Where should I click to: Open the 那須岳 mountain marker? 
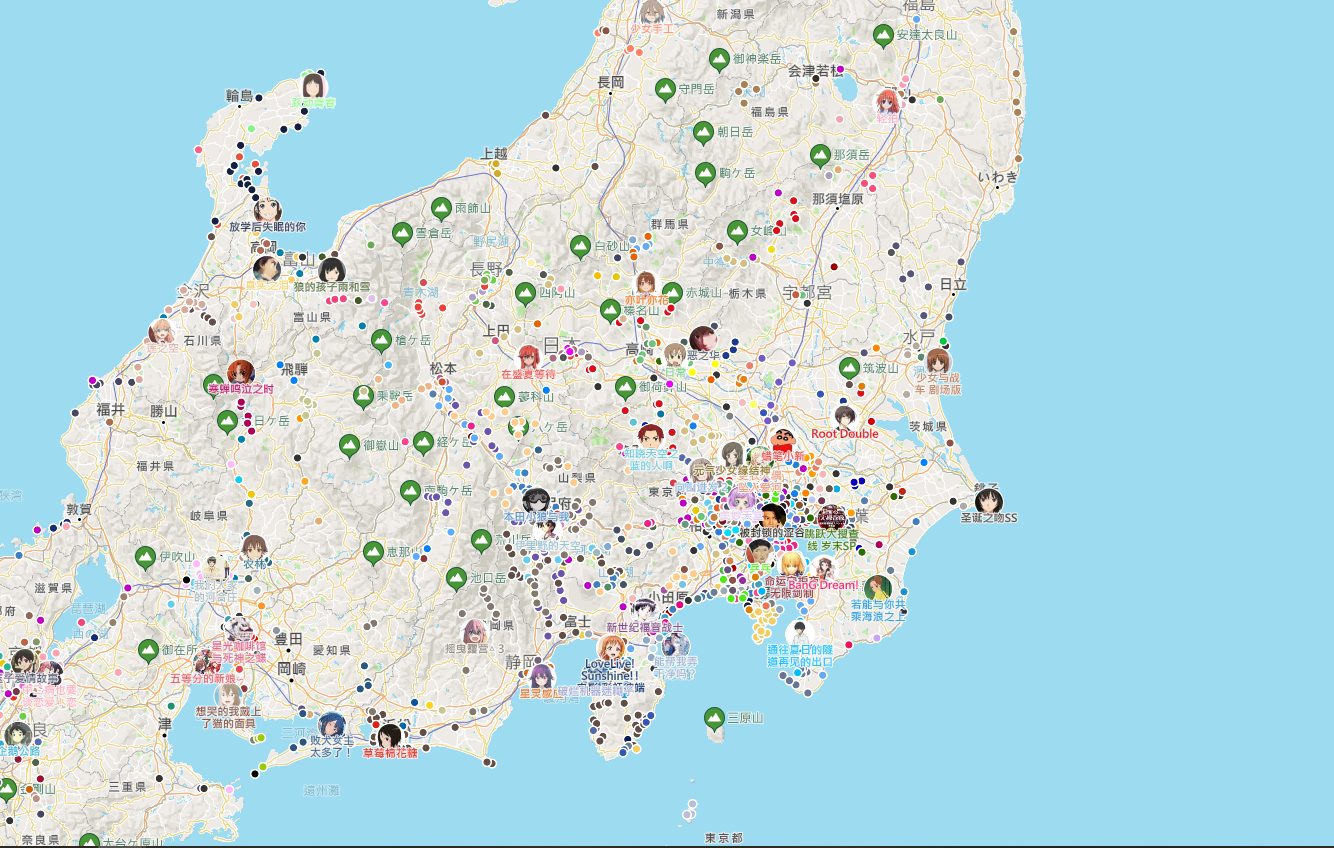pos(820,155)
